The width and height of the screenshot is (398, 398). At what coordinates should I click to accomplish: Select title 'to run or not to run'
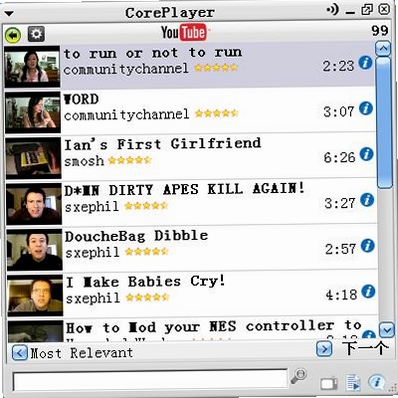coord(153,53)
